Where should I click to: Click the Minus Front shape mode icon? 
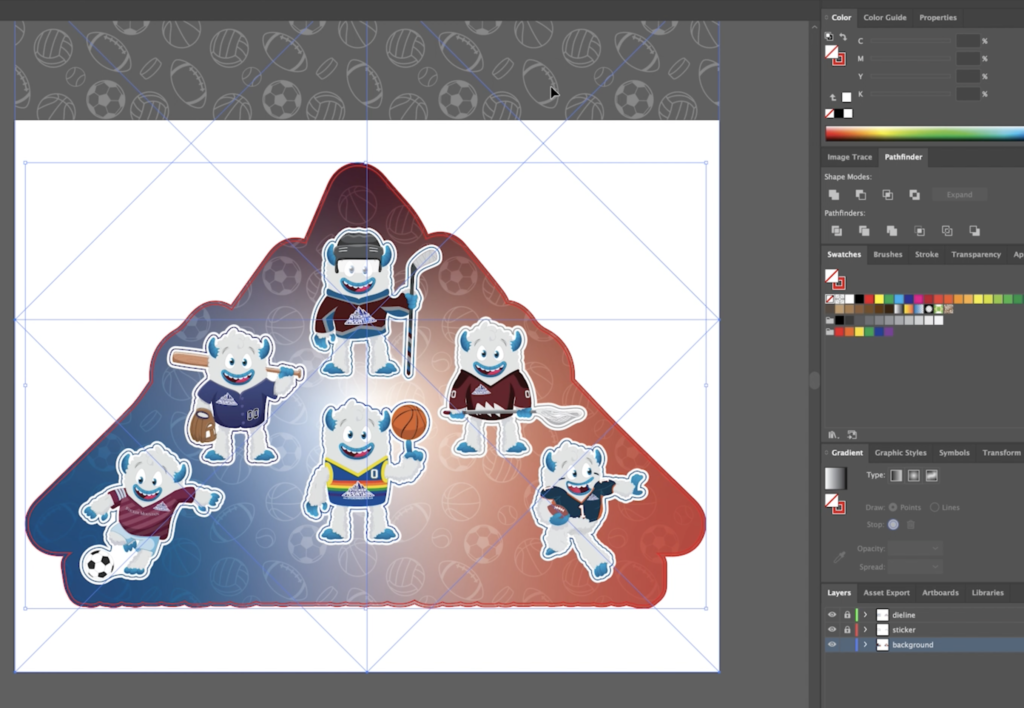(861, 195)
